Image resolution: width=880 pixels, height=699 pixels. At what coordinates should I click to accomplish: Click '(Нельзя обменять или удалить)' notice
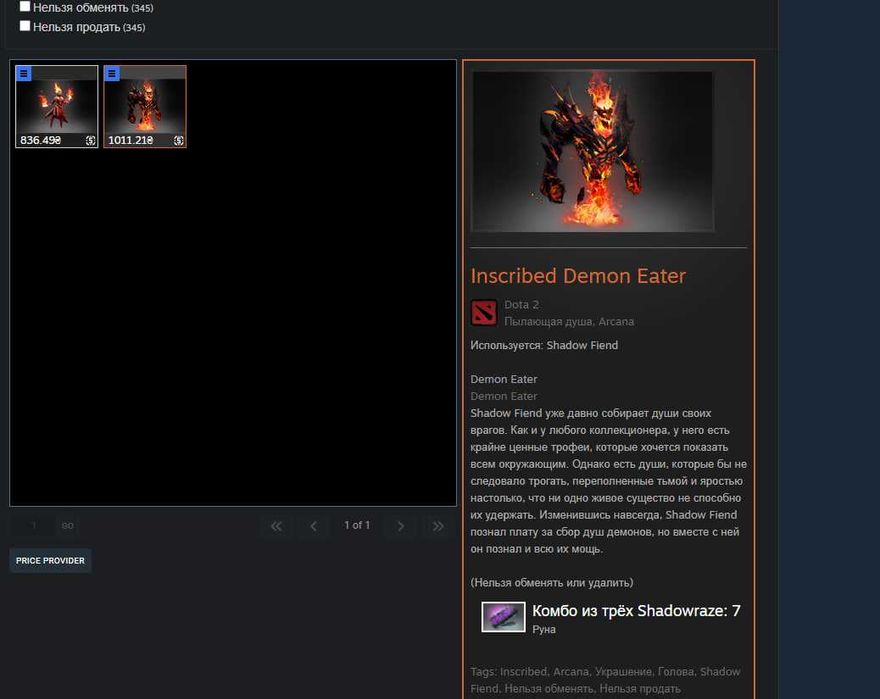pos(552,583)
